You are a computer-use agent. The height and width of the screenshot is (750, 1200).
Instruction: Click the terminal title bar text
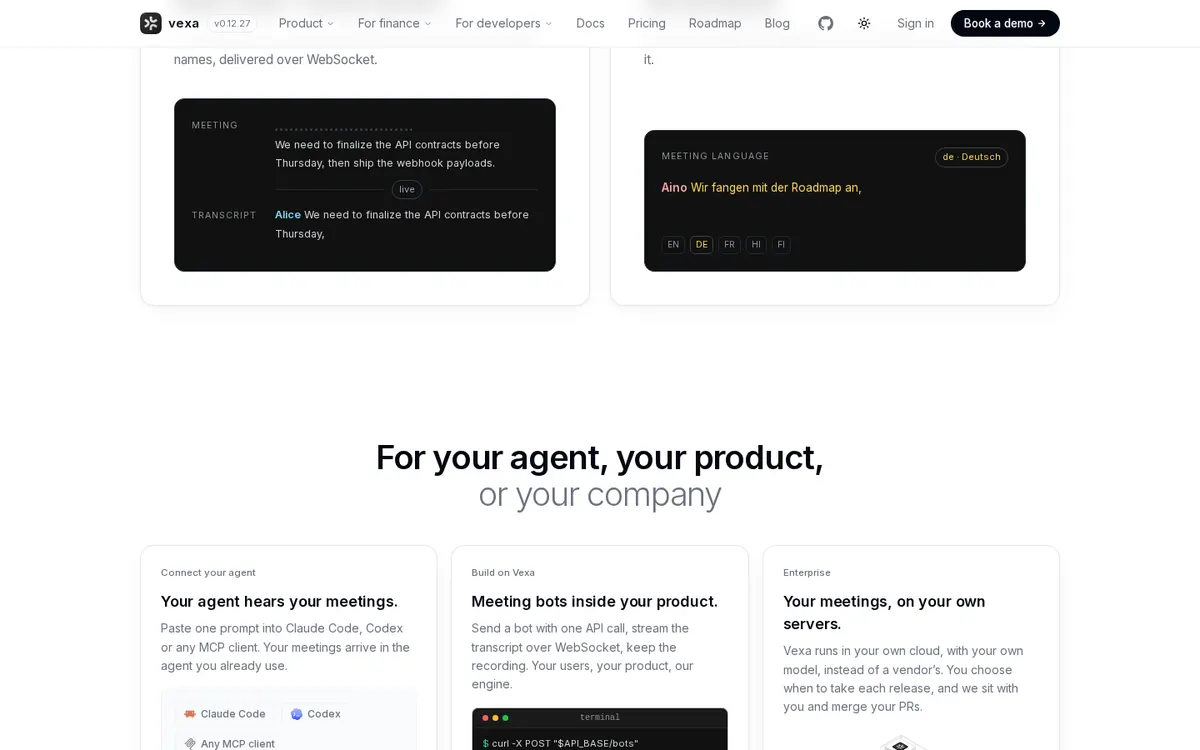point(600,718)
